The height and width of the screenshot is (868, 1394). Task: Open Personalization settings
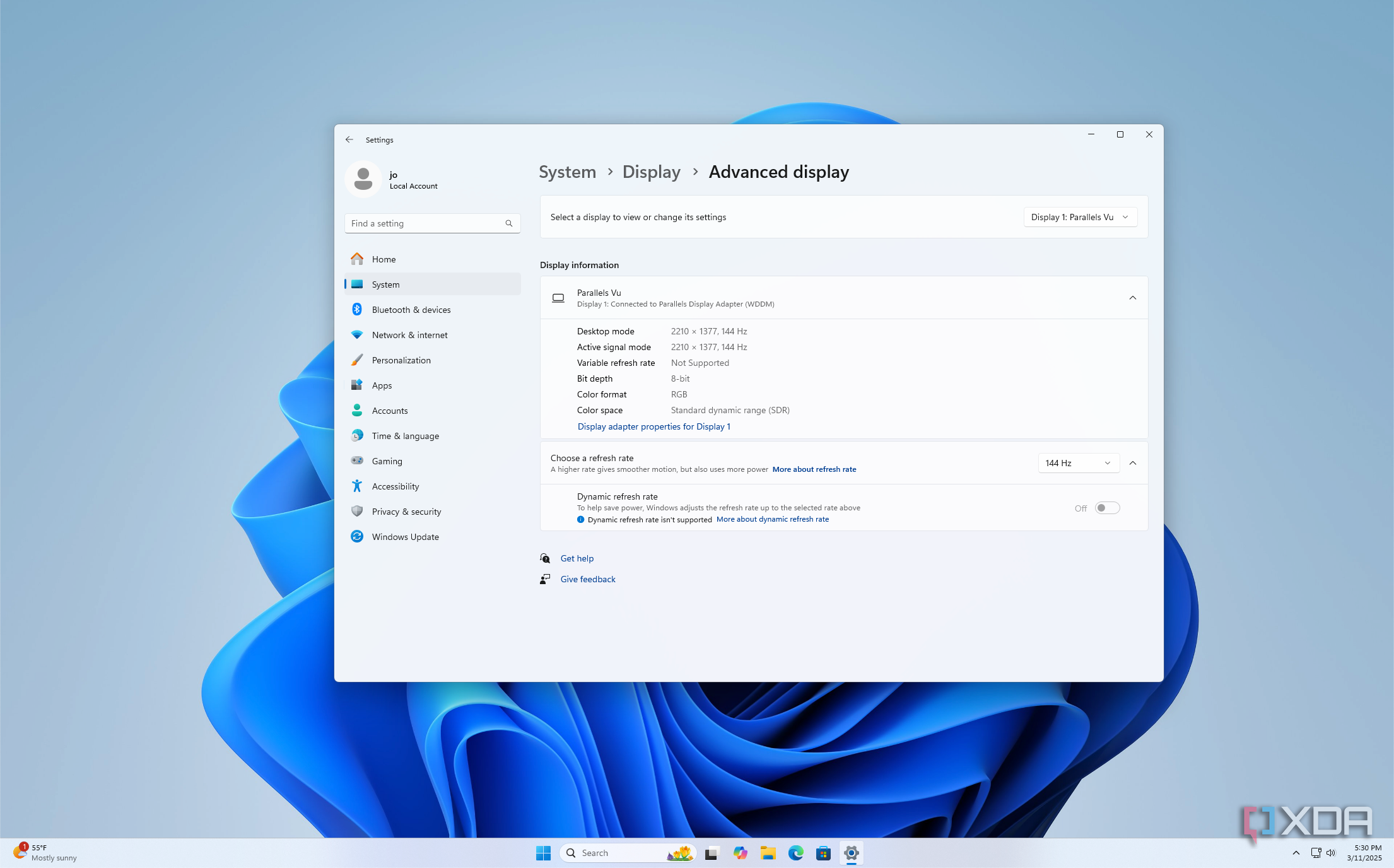click(x=433, y=360)
